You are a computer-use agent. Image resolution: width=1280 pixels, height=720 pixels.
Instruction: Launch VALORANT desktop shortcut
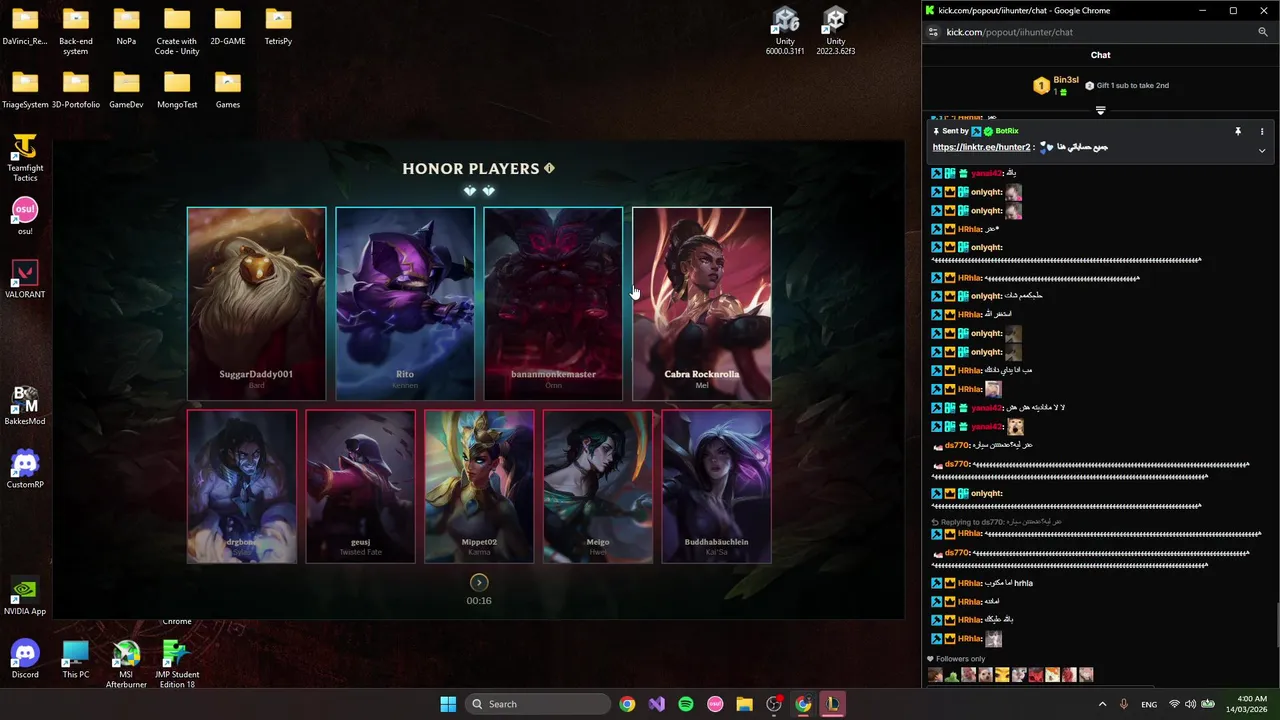(25, 279)
